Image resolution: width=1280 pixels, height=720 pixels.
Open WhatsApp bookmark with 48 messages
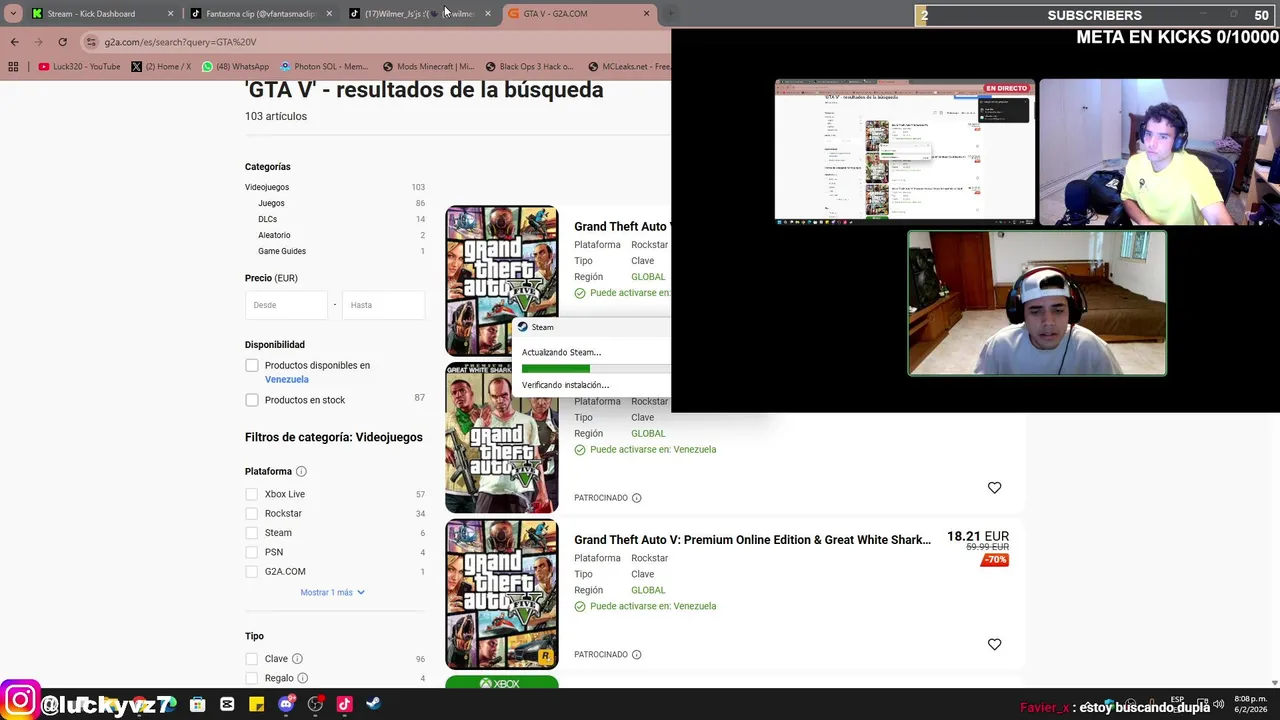[x=236, y=67]
